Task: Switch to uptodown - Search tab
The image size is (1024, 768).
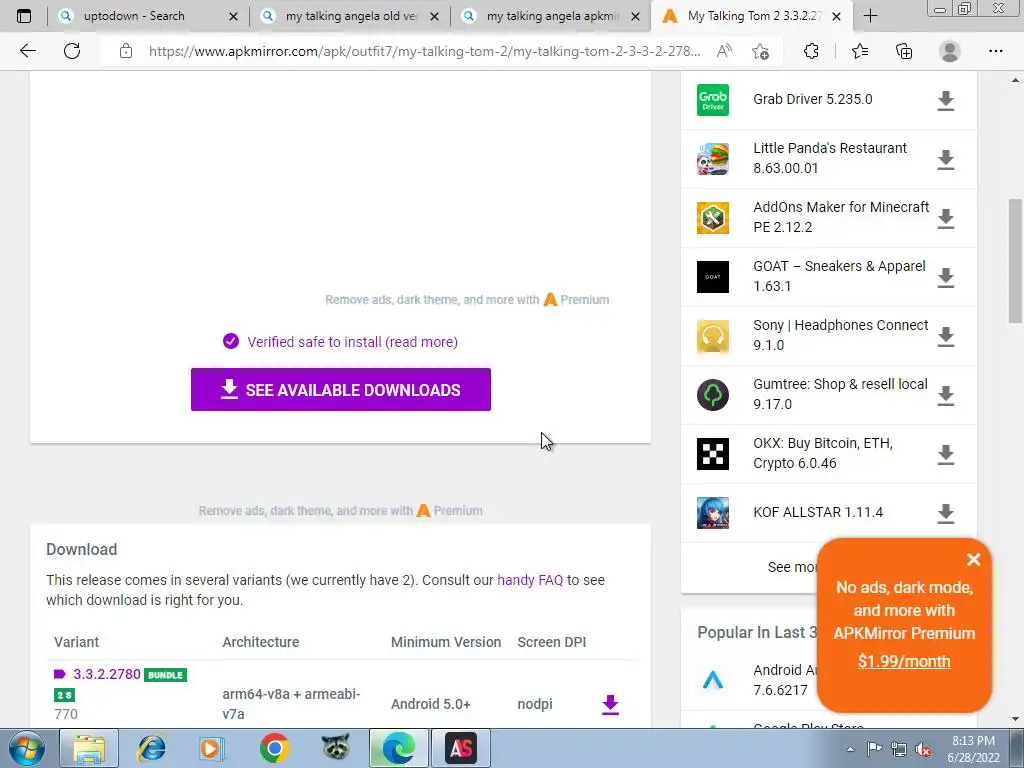Action: (x=134, y=16)
